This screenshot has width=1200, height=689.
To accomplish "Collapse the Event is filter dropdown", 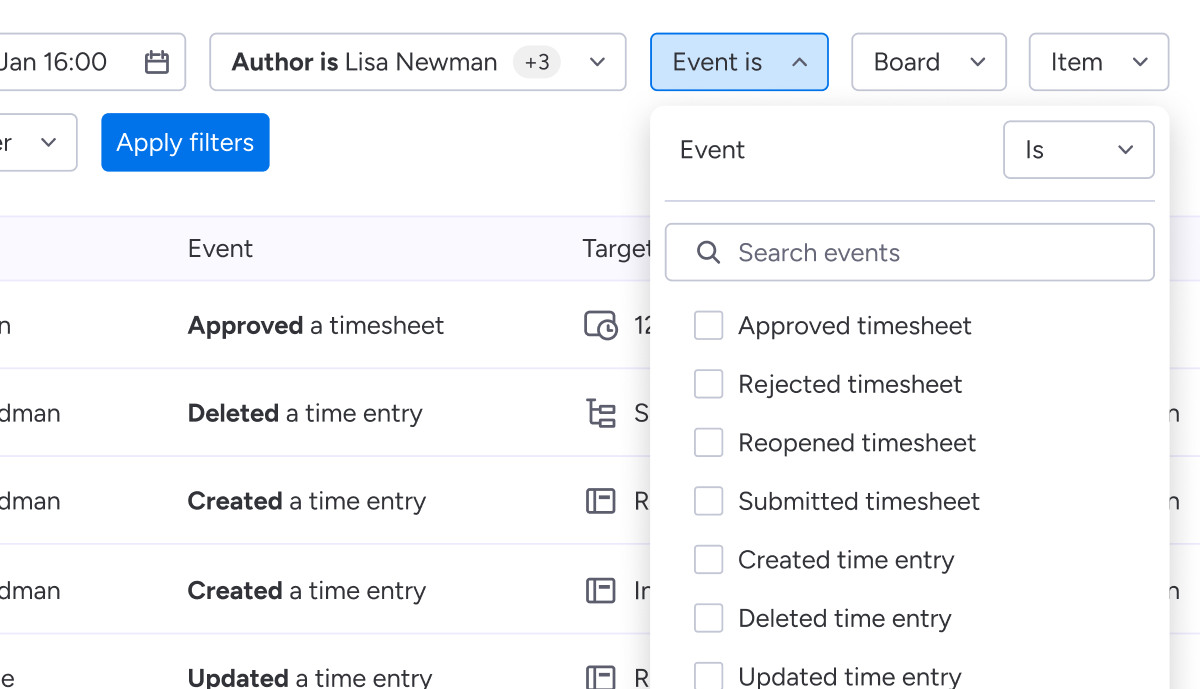I will [x=739, y=62].
